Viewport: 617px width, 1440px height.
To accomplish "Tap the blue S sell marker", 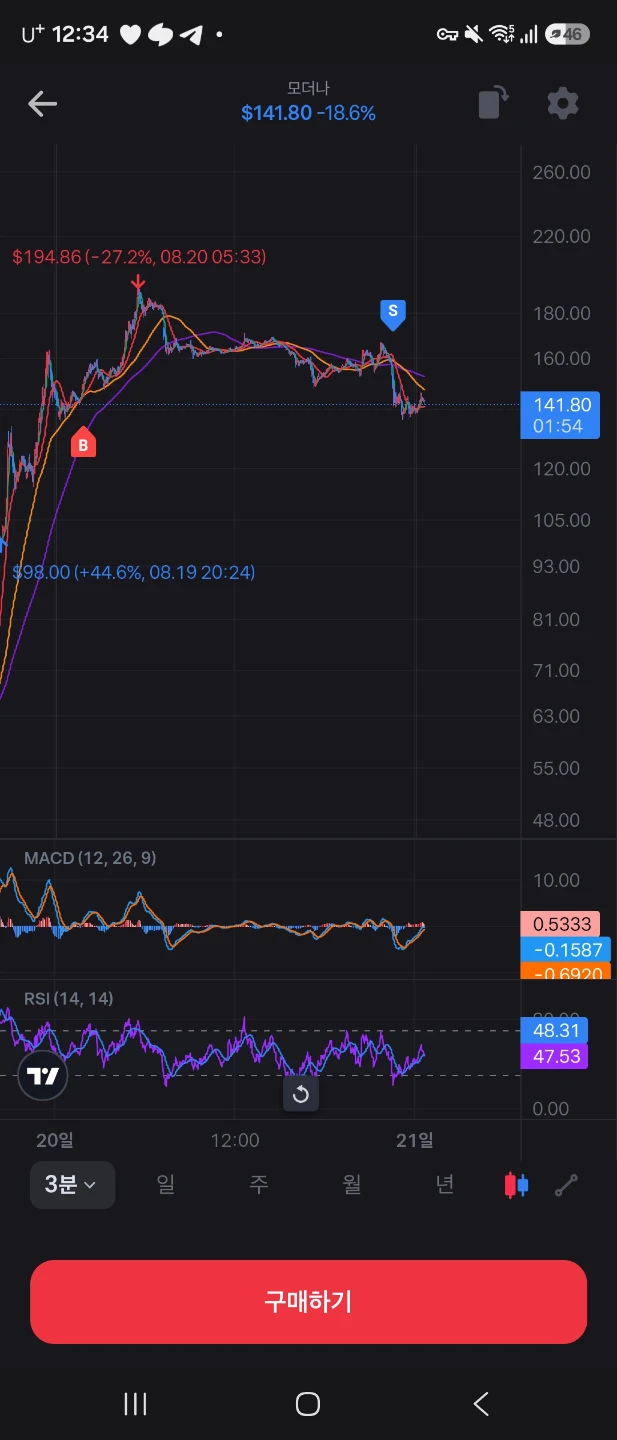I will click(x=393, y=314).
